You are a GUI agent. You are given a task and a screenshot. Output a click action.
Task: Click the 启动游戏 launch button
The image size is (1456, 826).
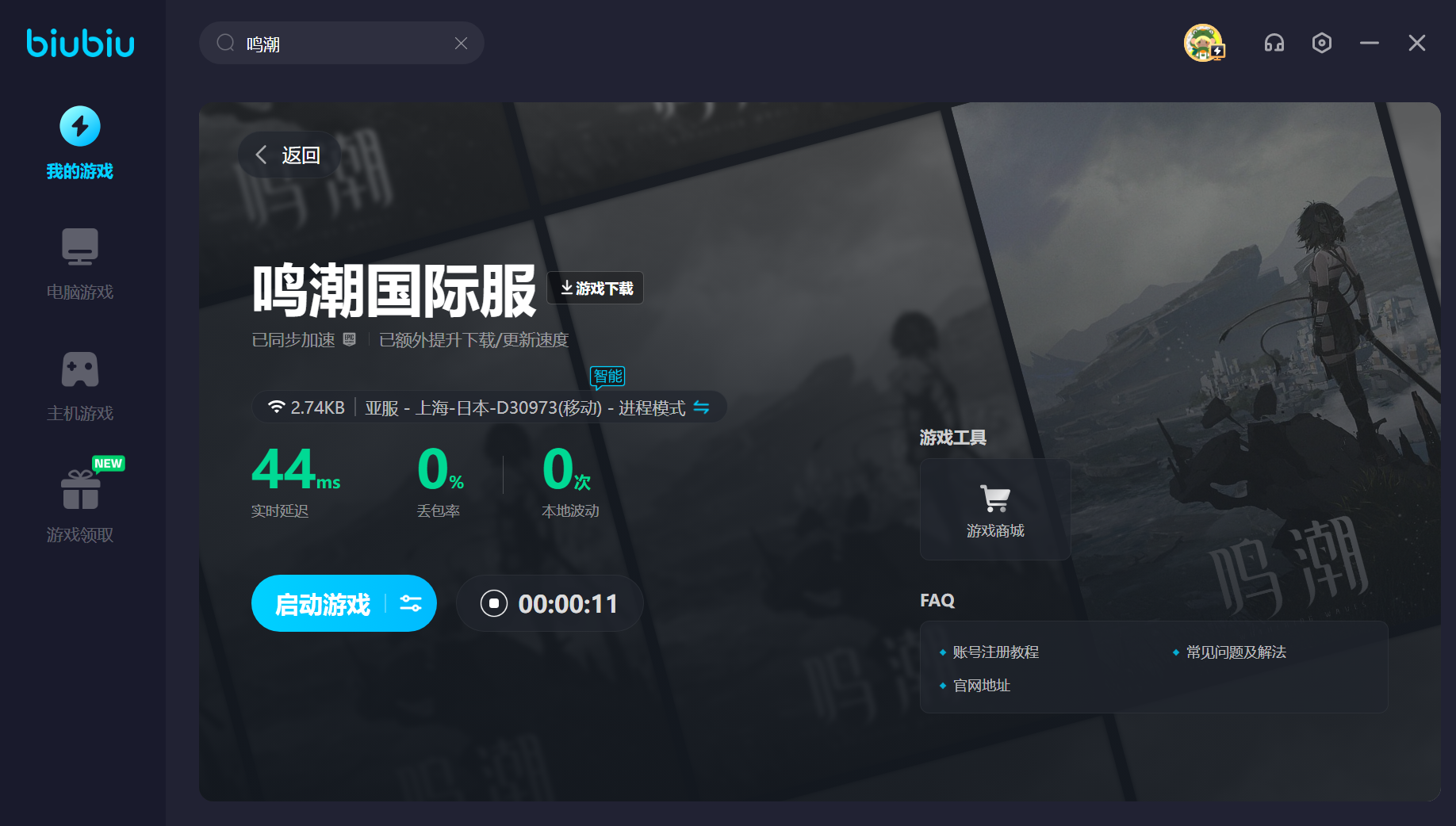[322, 604]
